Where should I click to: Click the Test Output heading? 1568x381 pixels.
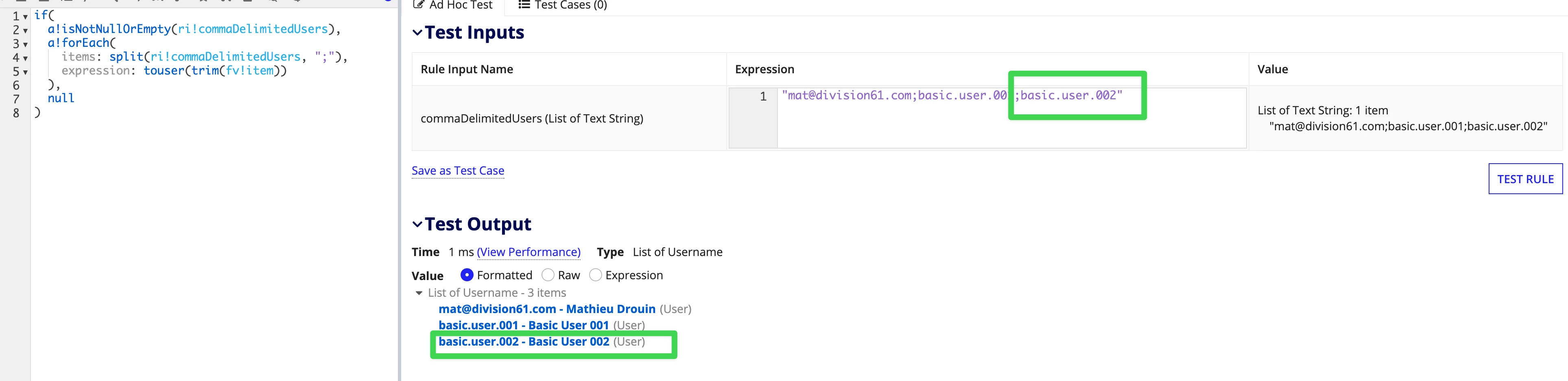[x=478, y=224]
